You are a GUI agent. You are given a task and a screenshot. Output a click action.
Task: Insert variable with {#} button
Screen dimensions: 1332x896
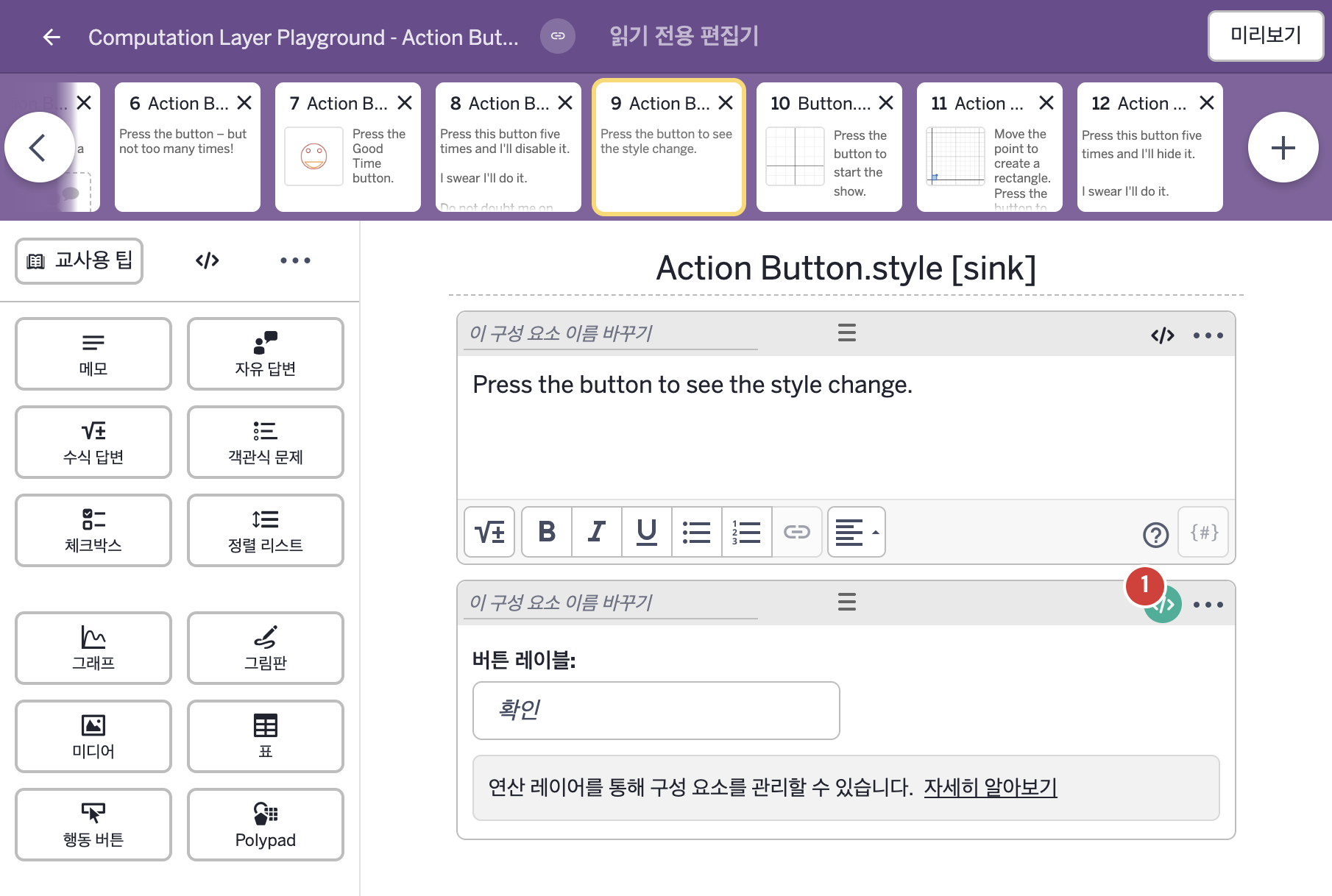pyautogui.click(x=1204, y=532)
